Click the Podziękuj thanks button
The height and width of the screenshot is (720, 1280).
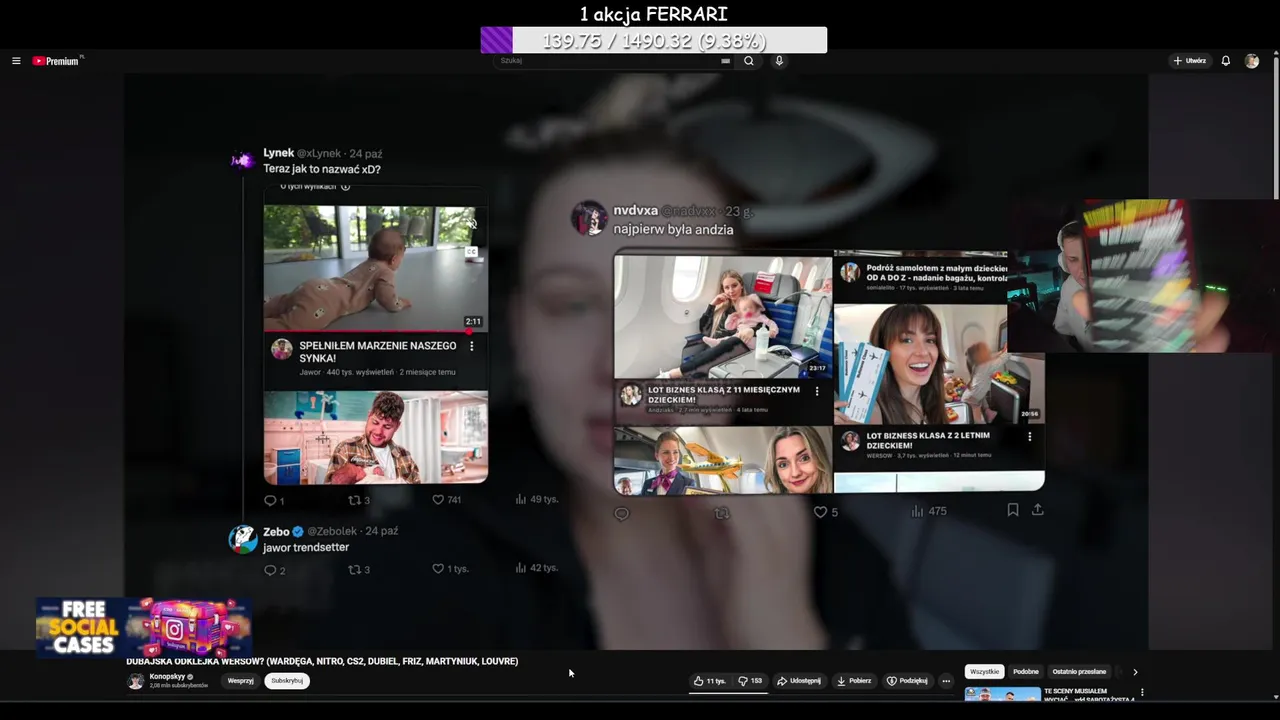click(x=907, y=681)
